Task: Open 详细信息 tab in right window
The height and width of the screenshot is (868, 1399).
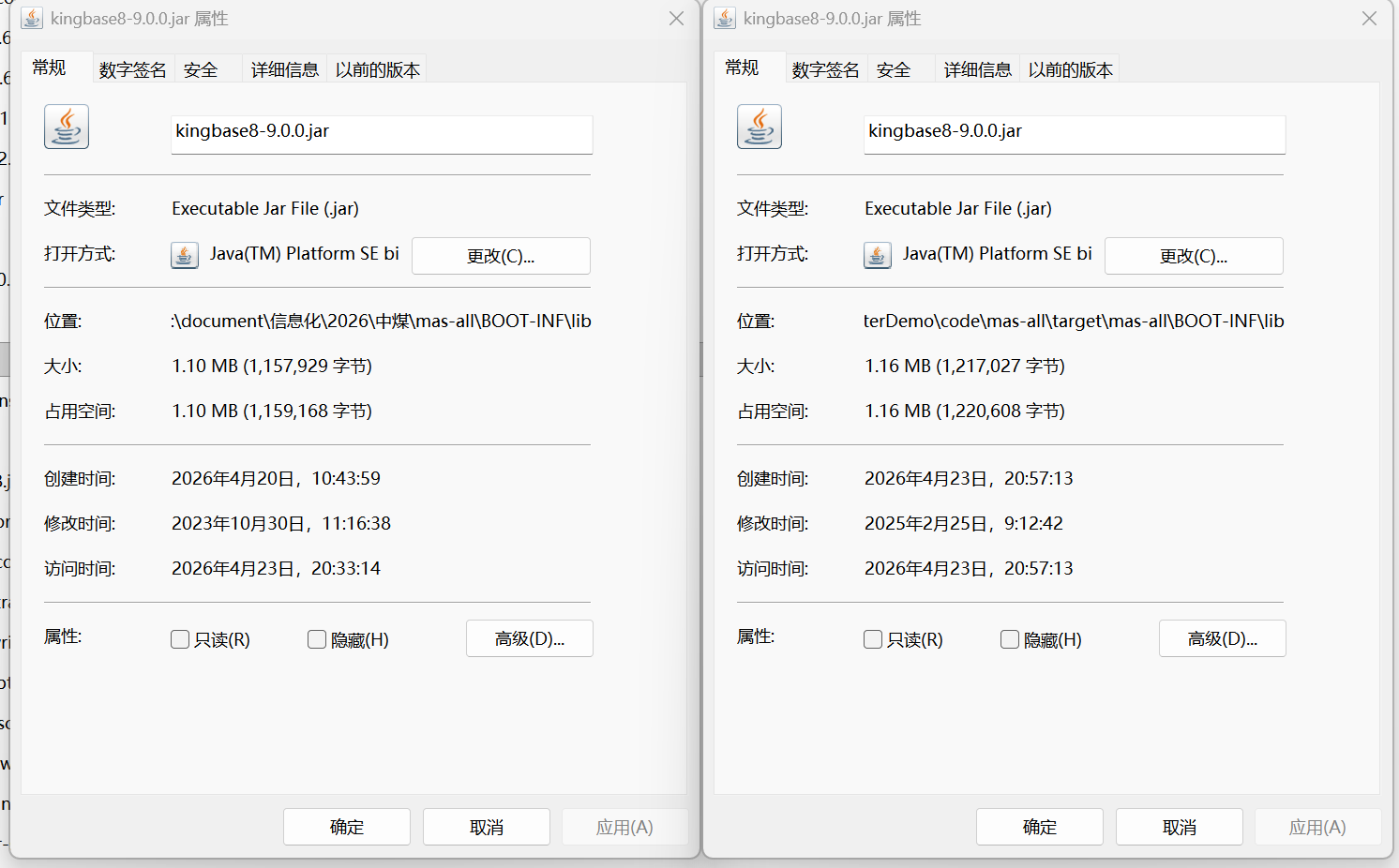Action: click(978, 69)
